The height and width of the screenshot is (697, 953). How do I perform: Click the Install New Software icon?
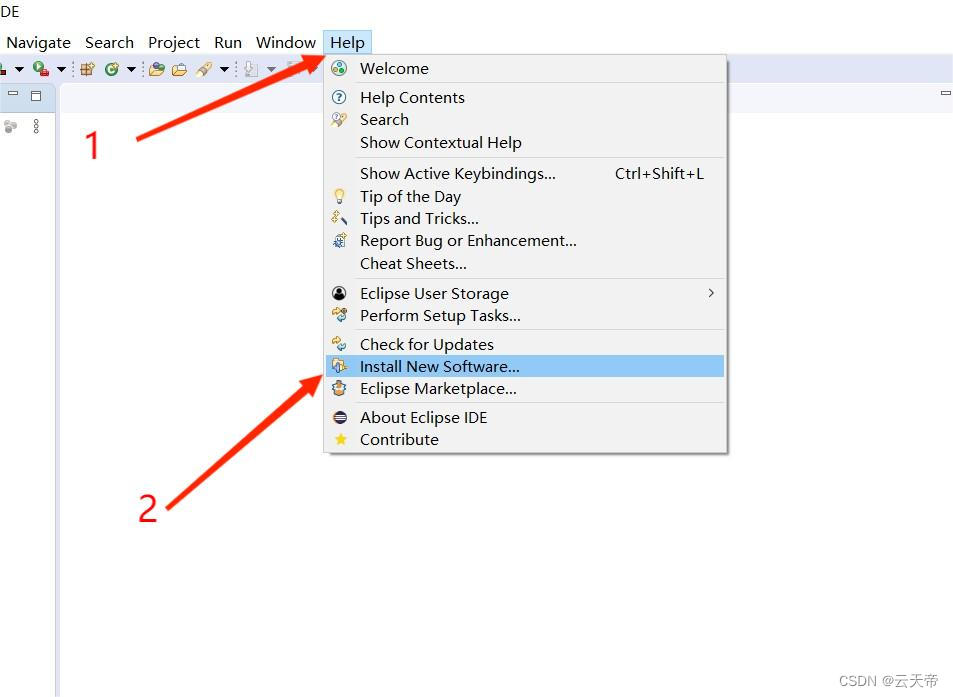coord(339,366)
